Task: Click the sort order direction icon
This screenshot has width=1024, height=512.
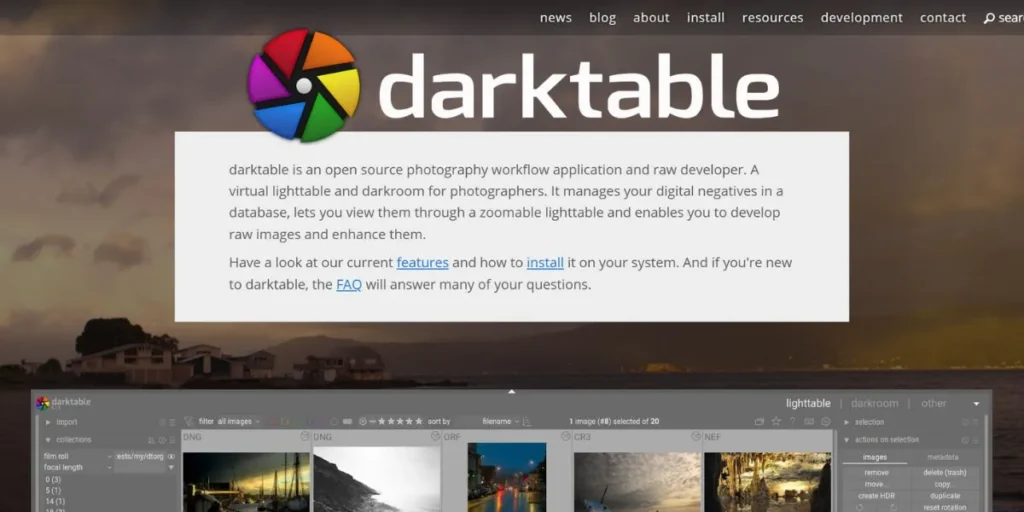Action: 527,422
